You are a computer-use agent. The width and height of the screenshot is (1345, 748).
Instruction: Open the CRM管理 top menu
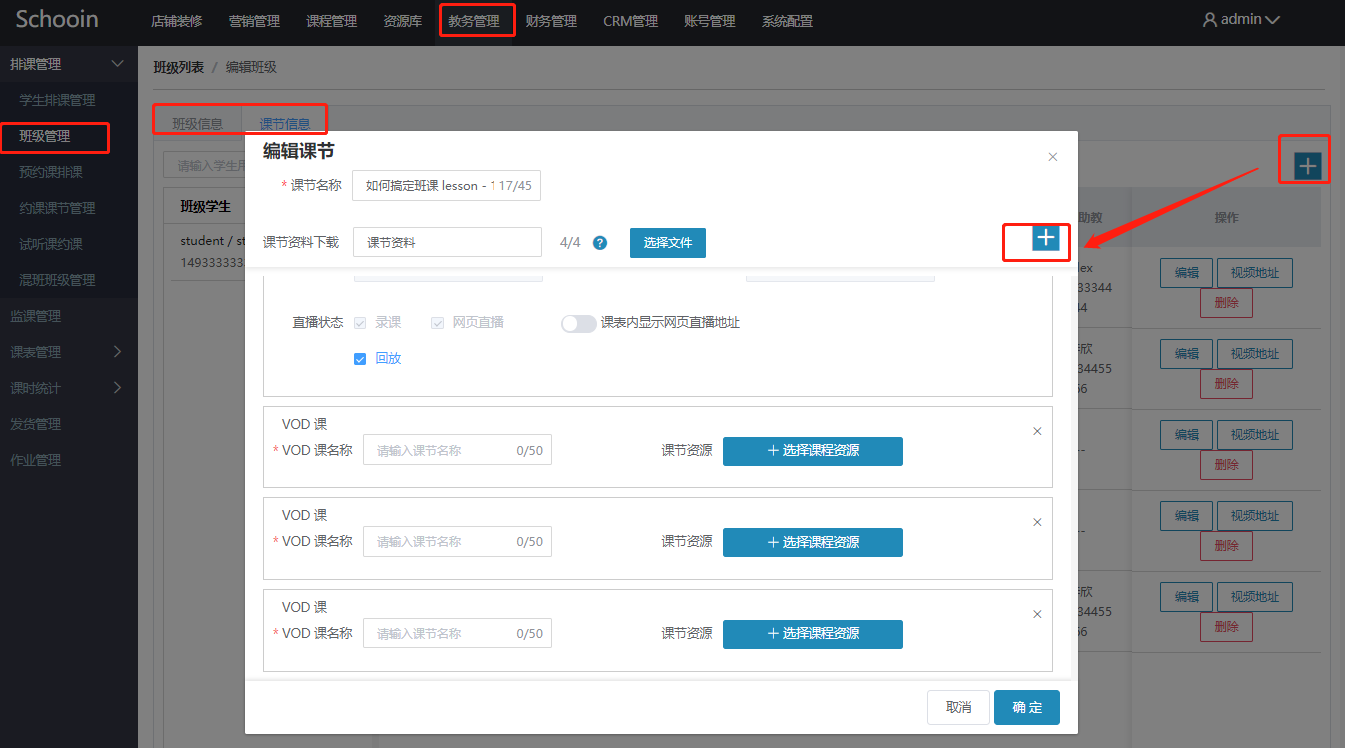630,21
